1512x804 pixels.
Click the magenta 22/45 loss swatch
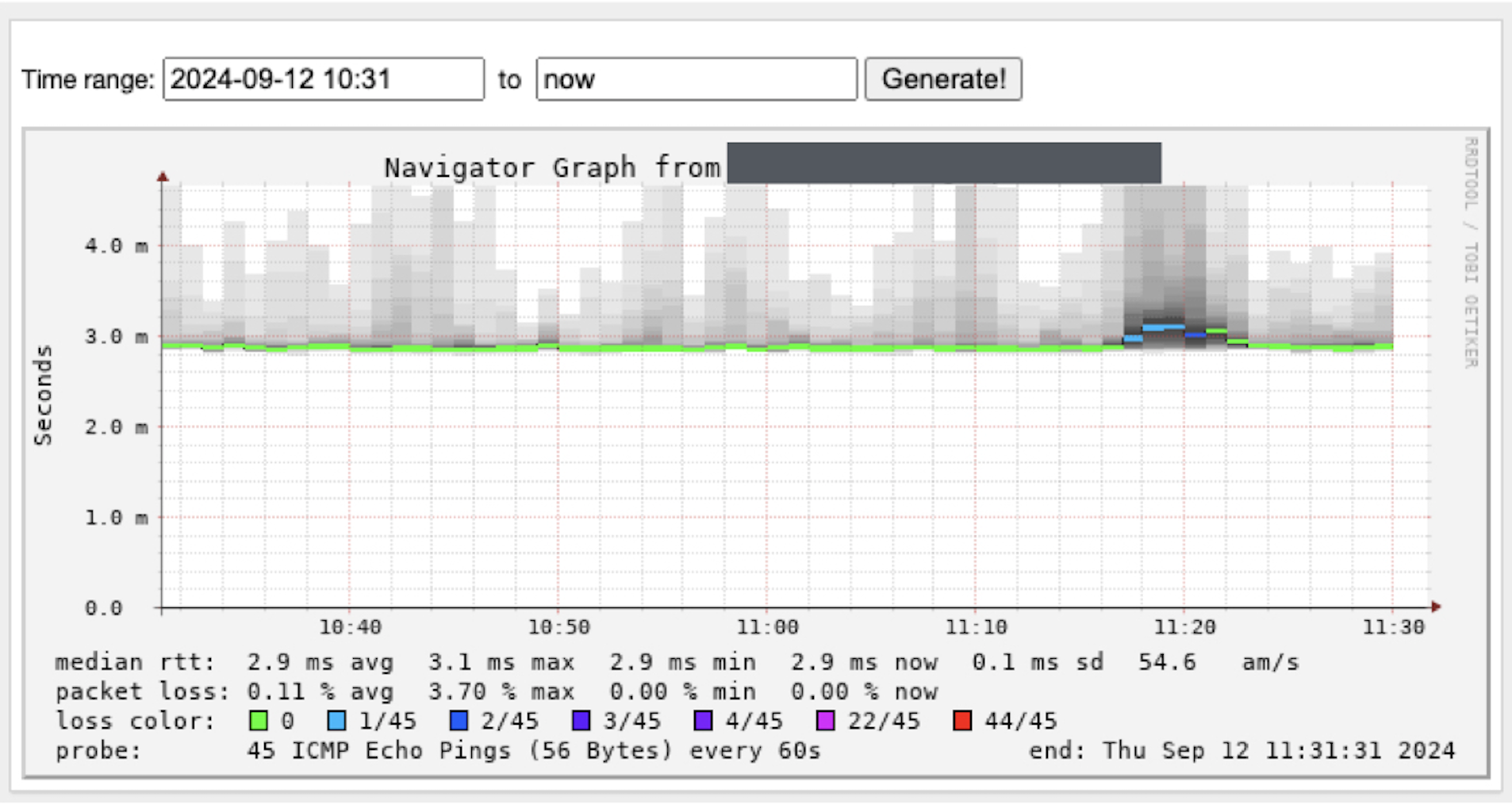[826, 721]
